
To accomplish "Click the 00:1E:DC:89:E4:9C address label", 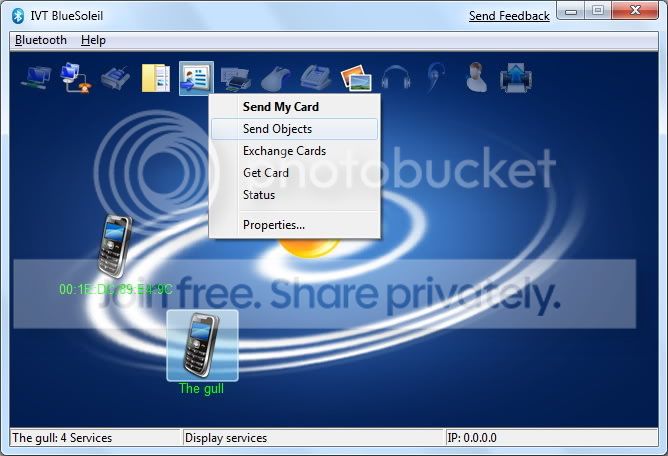I will click(115, 290).
